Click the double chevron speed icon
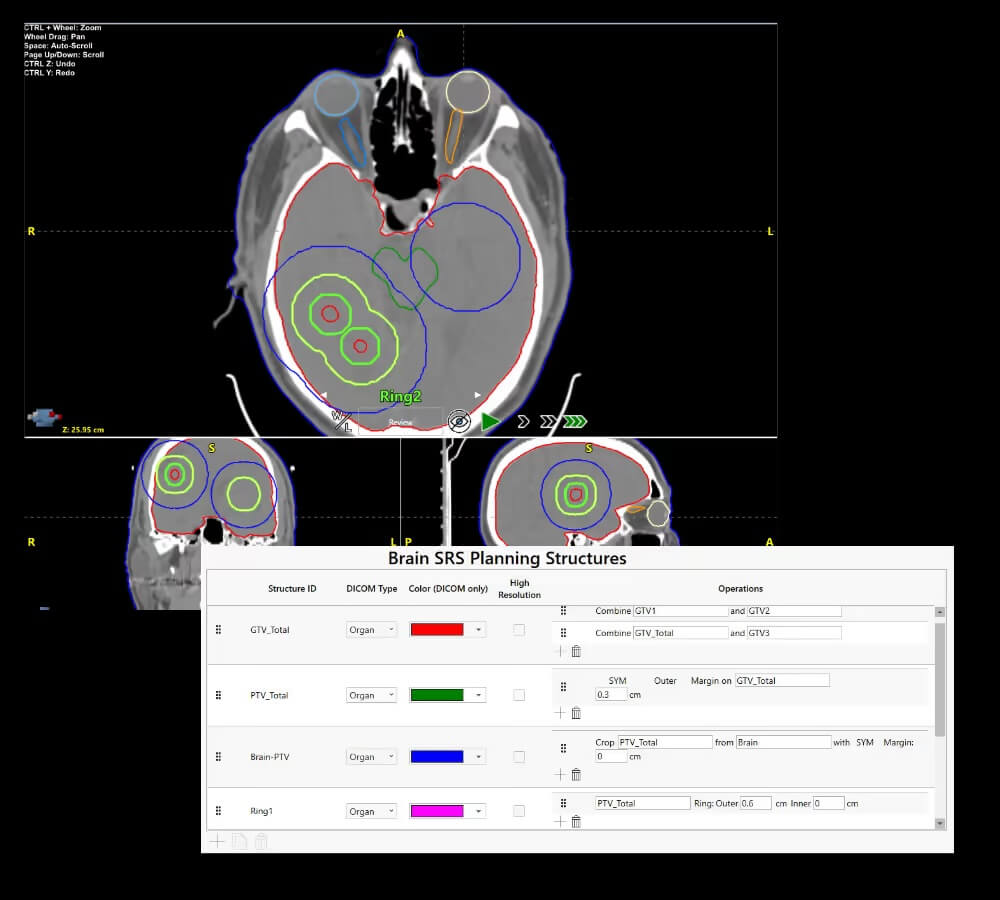This screenshot has height=900, width=1000. tap(547, 421)
